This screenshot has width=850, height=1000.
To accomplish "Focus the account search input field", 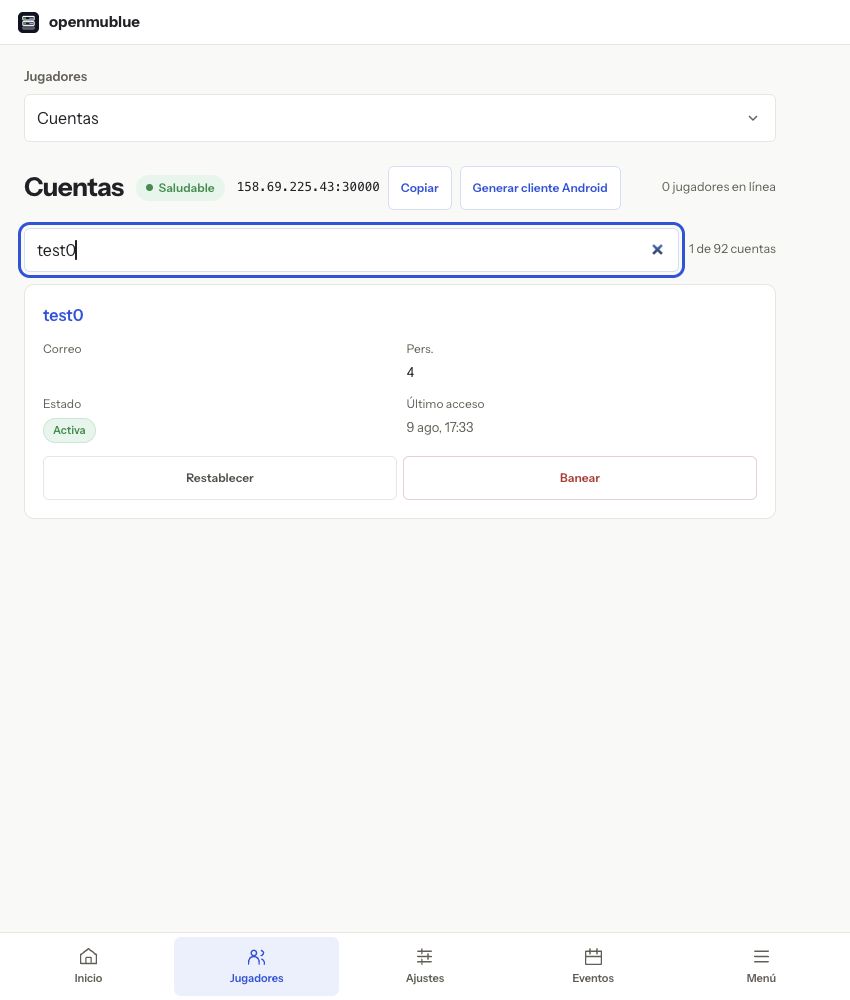I will click(x=351, y=250).
